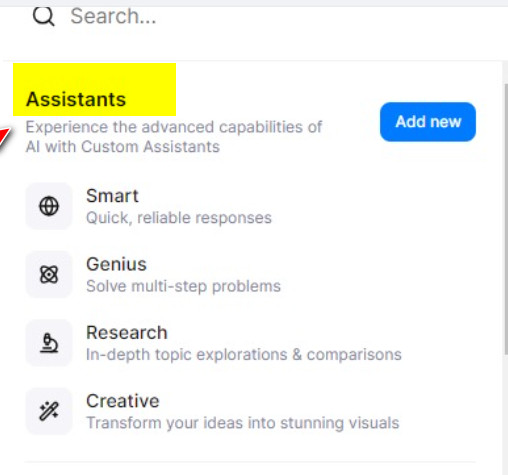The image size is (508, 475).
Task: Click the magnifying glass search icon
Action: (44, 16)
